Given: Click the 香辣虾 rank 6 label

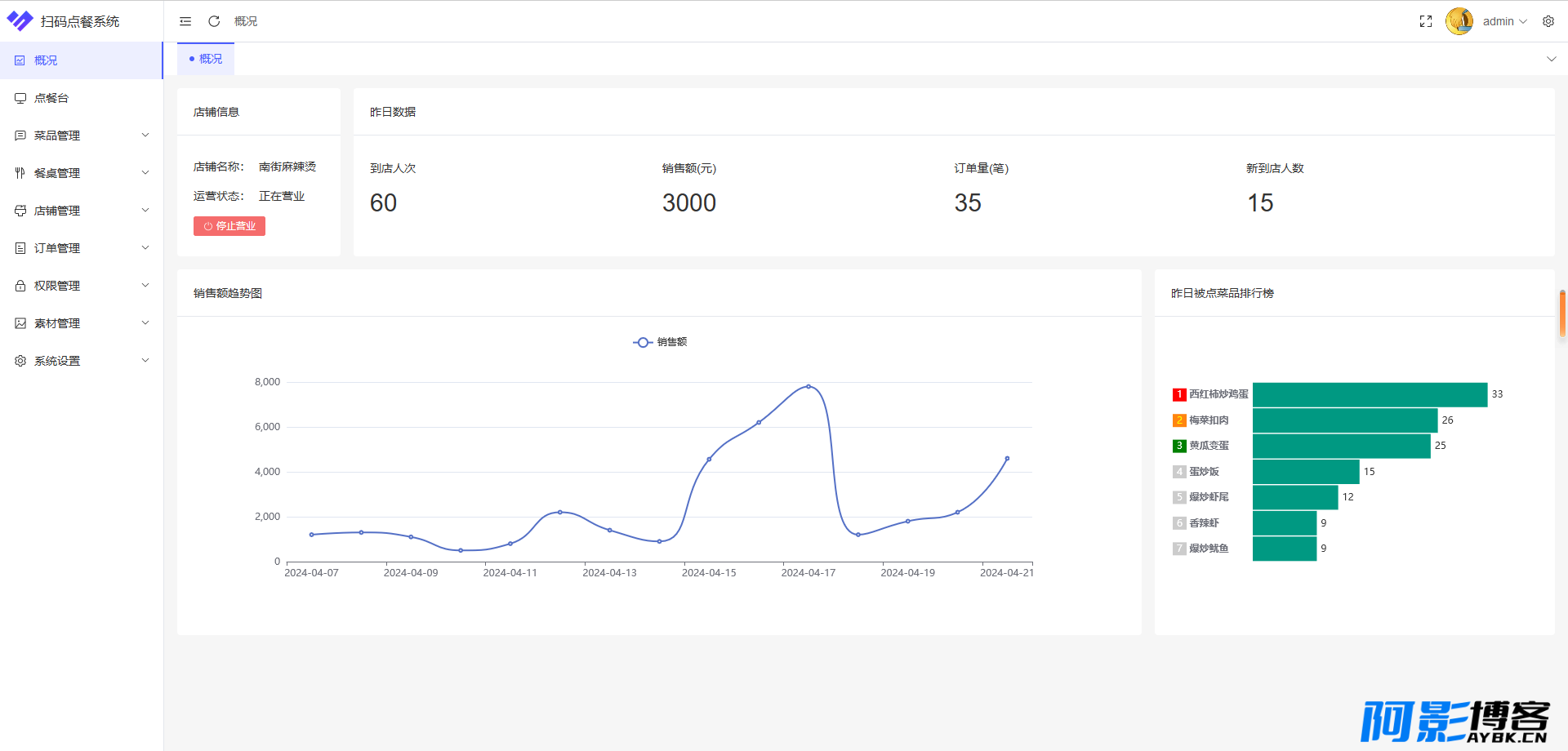Looking at the screenshot, I should (x=1204, y=523).
